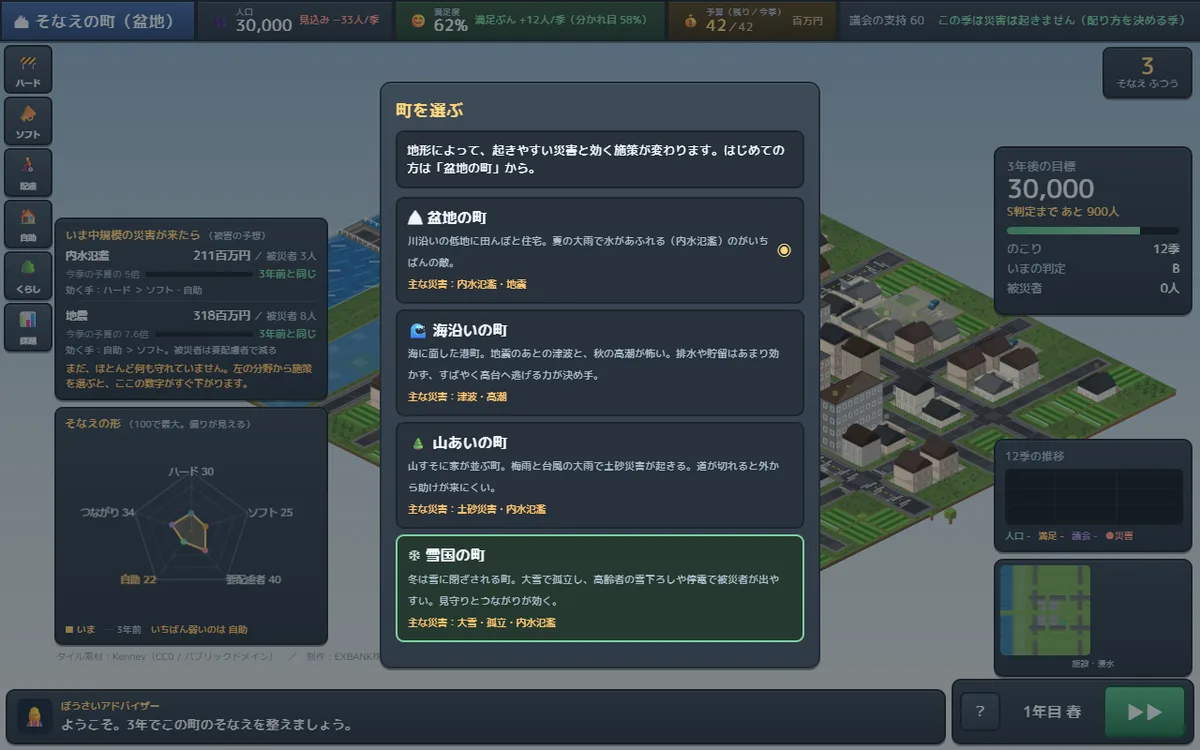Choose the 山あいの町 town option
1200x750 pixels.
[x=600, y=475]
